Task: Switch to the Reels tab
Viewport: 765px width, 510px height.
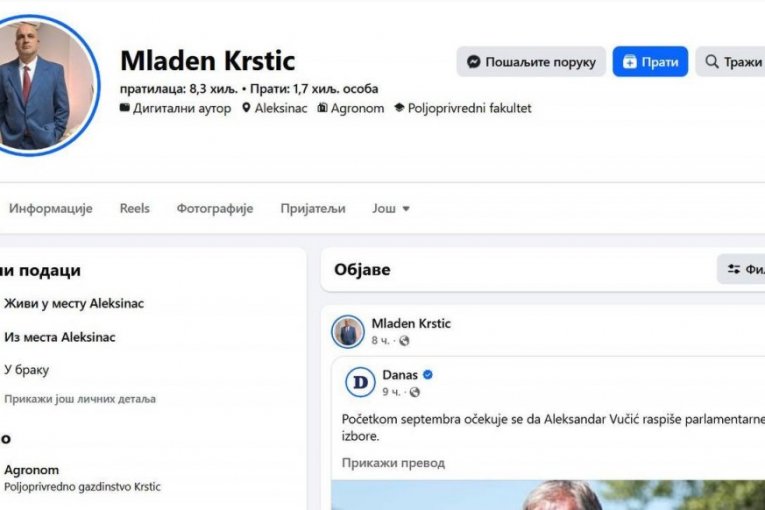Action: [135, 208]
